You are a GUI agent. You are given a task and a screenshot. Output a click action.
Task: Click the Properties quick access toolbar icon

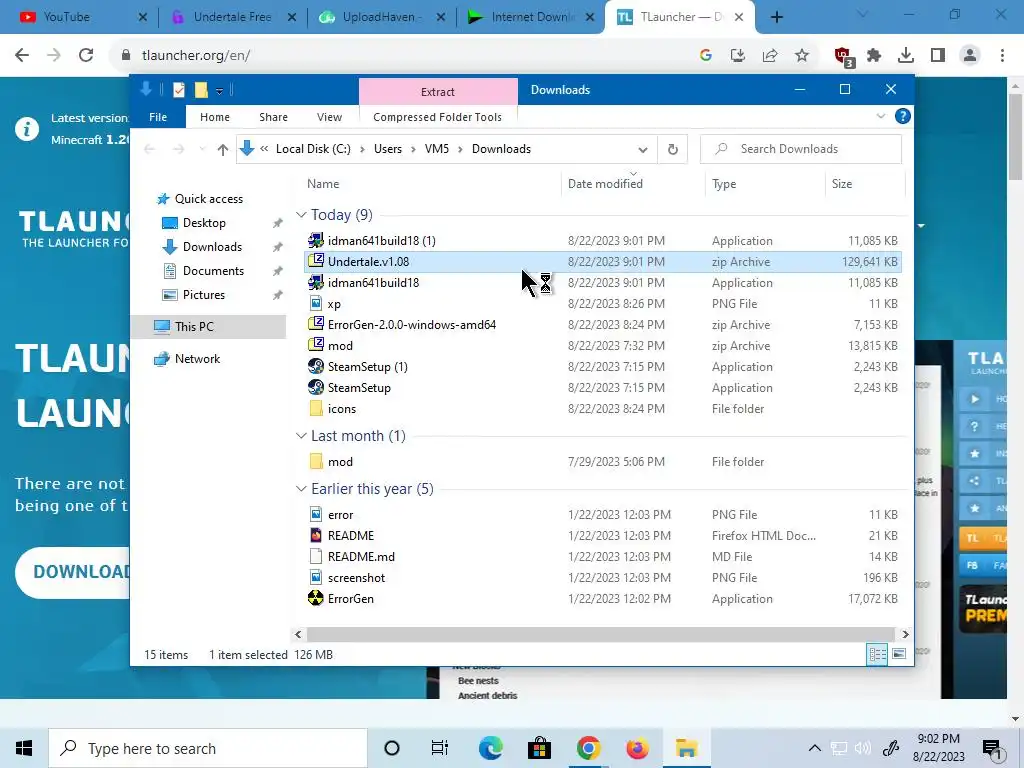[x=179, y=90]
